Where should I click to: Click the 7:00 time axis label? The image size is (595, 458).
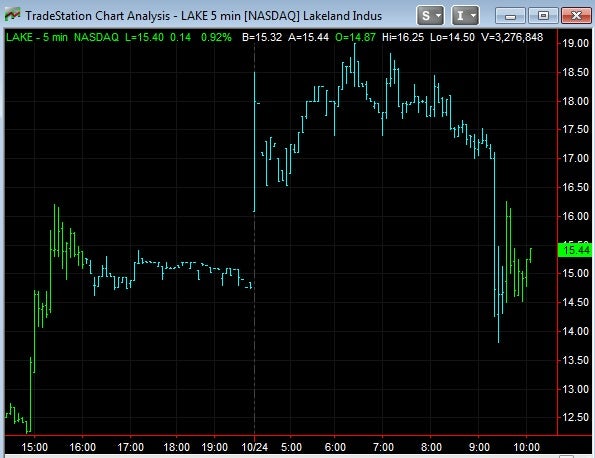pos(383,447)
